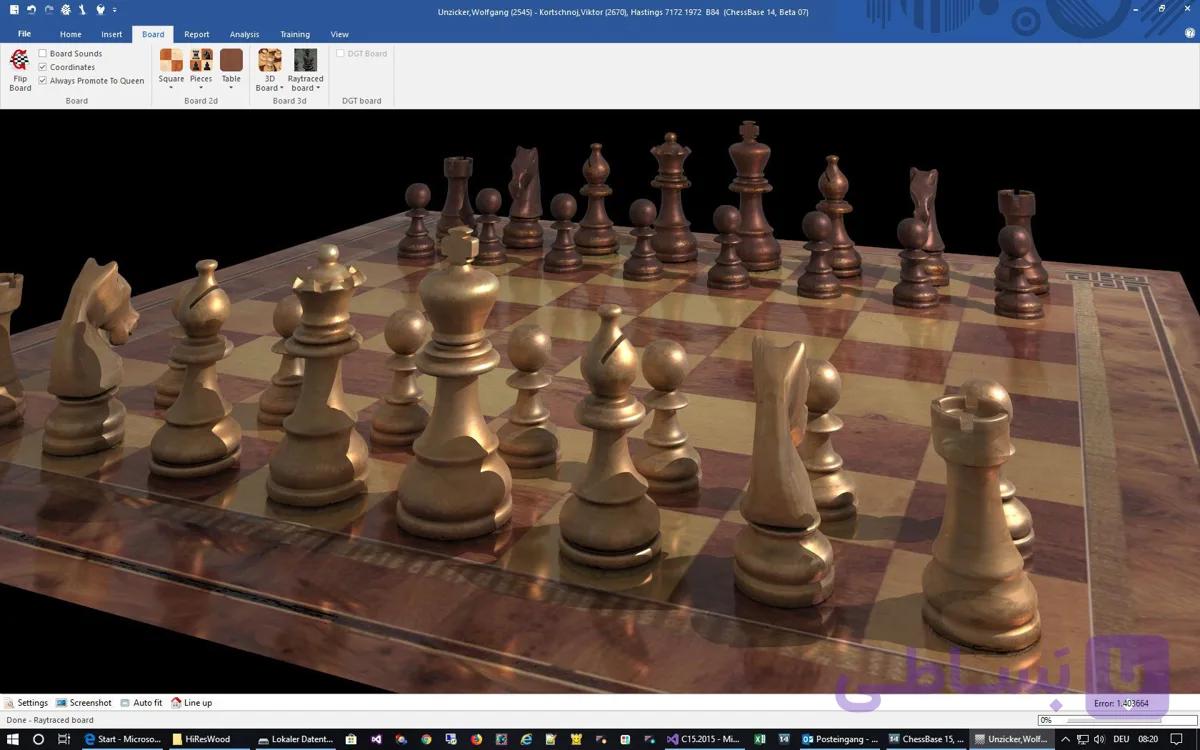Open Settings in the bottom board toolbar

26,703
